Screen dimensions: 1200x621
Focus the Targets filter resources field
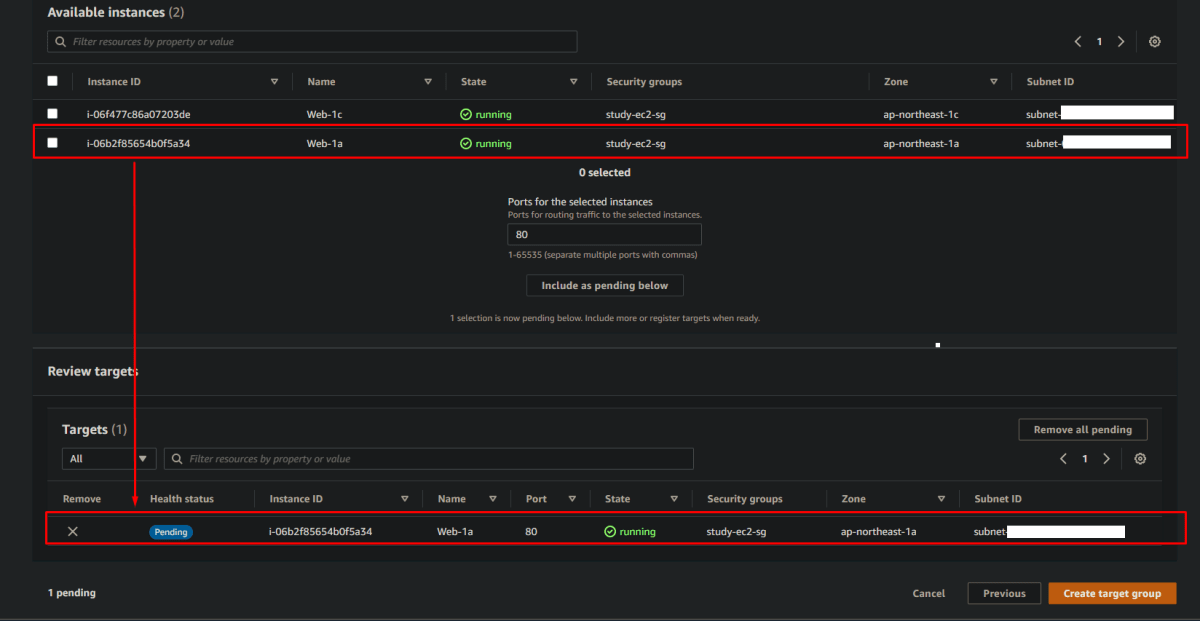click(429, 459)
